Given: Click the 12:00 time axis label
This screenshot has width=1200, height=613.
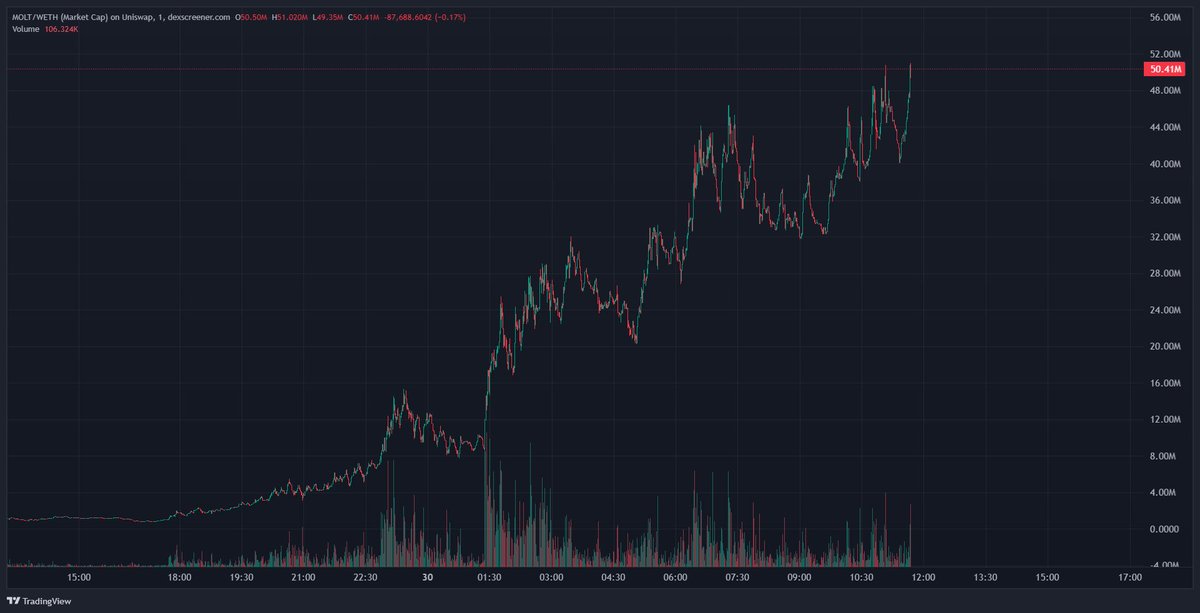Looking at the screenshot, I should 923,577.
